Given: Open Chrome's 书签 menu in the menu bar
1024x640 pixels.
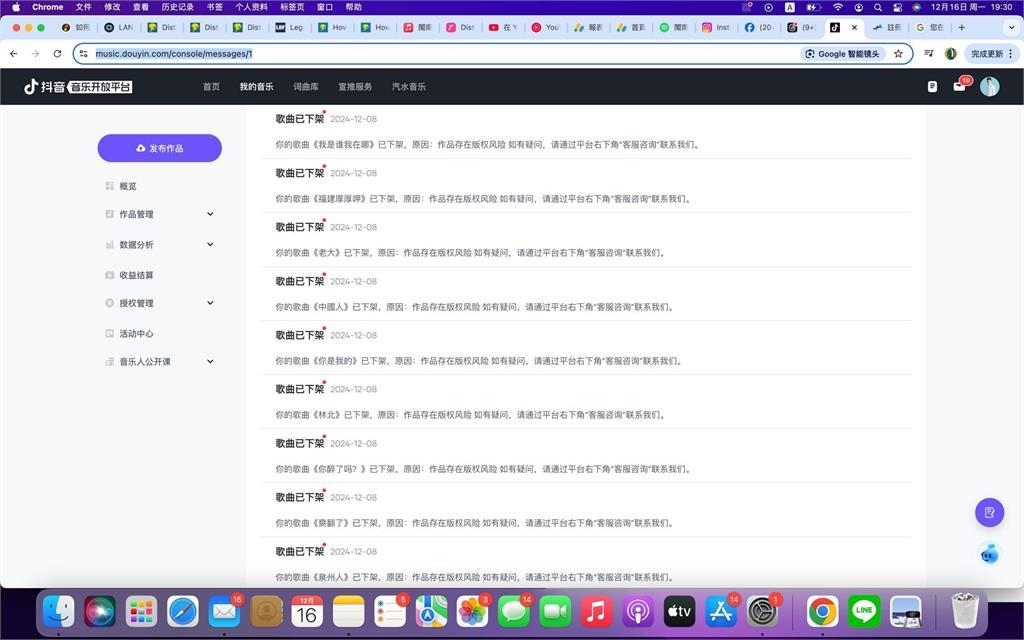Looking at the screenshot, I should click(214, 7).
